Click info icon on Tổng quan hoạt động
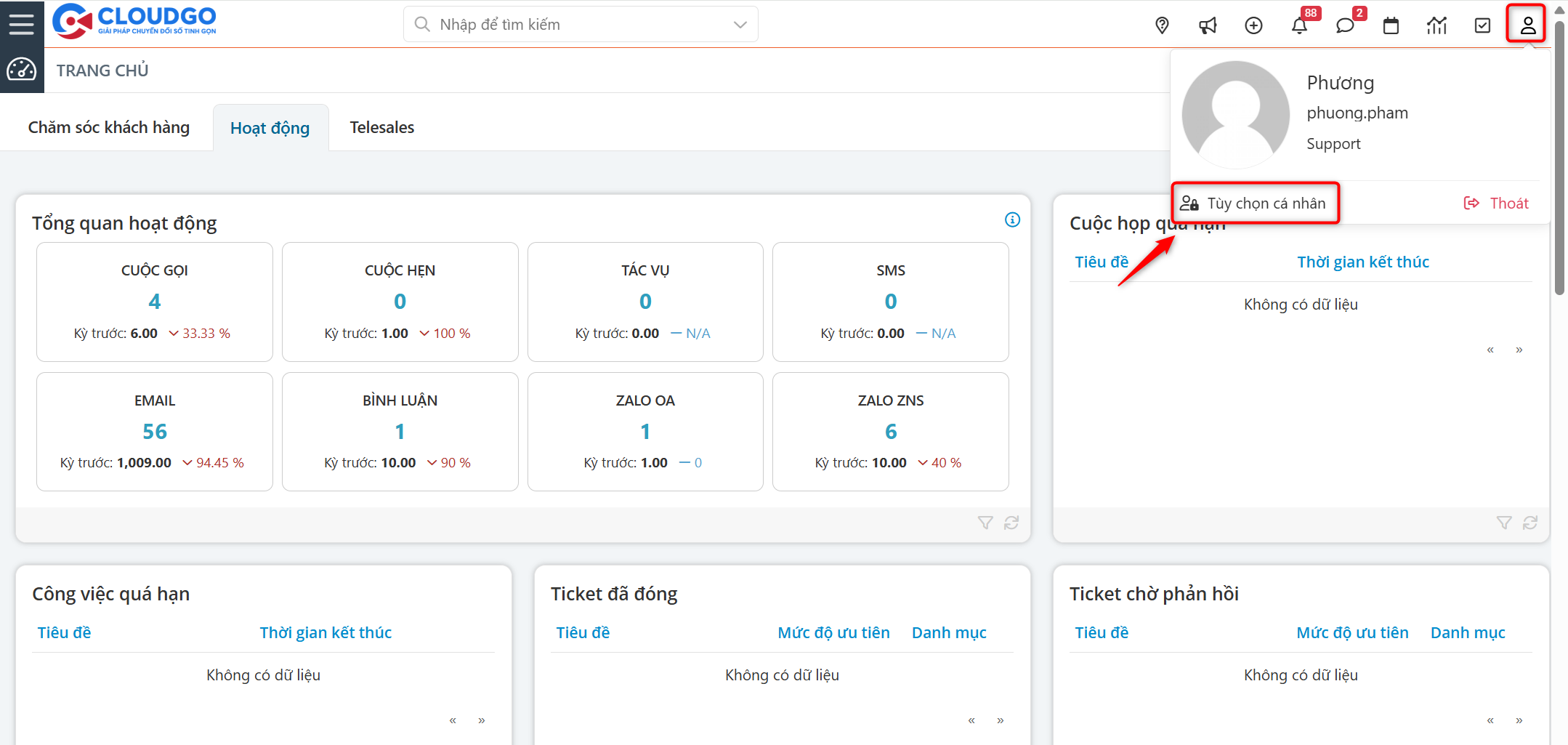Image resolution: width=1568 pixels, height=745 pixels. (x=1012, y=220)
